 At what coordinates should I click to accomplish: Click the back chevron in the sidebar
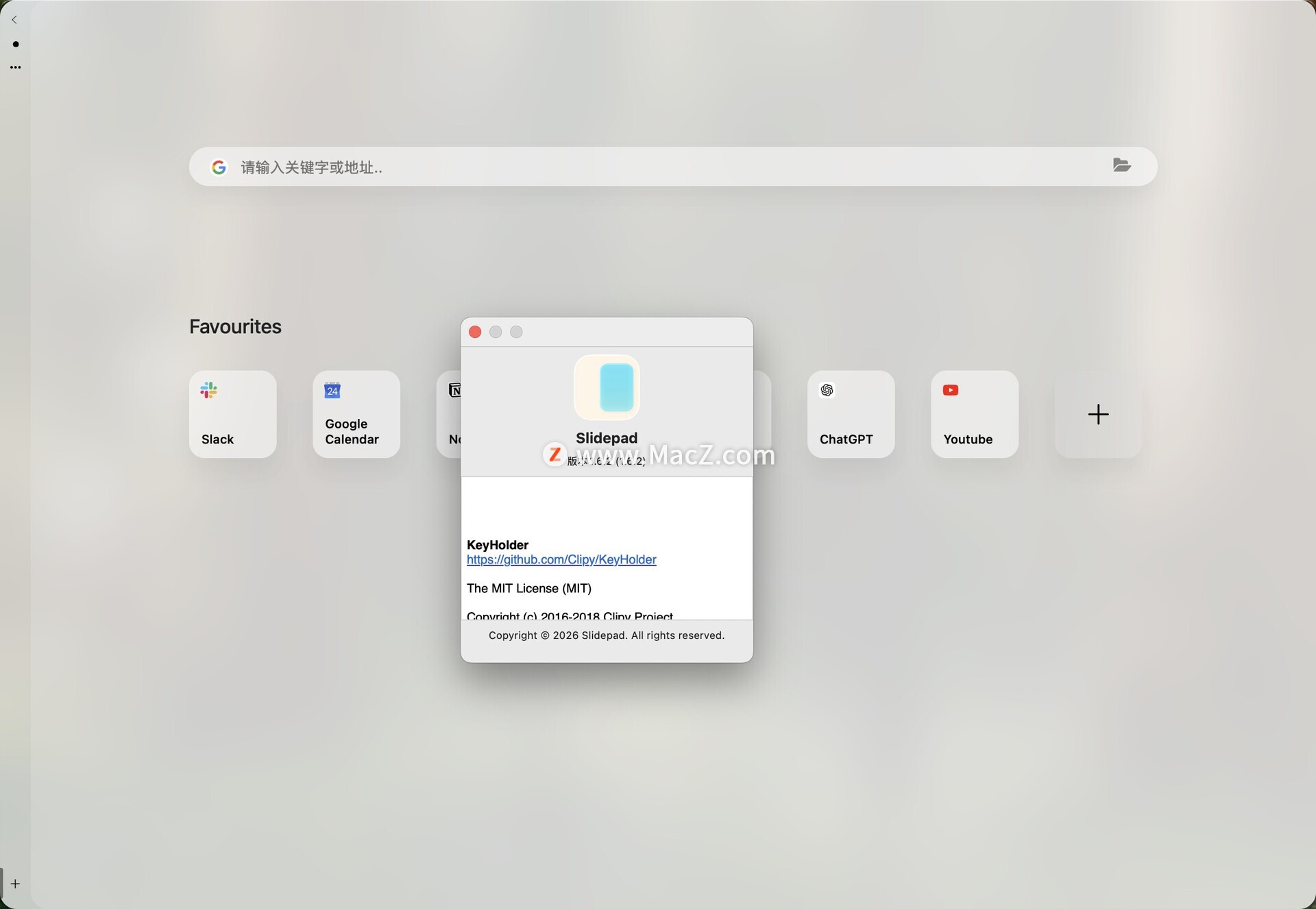[x=14, y=20]
